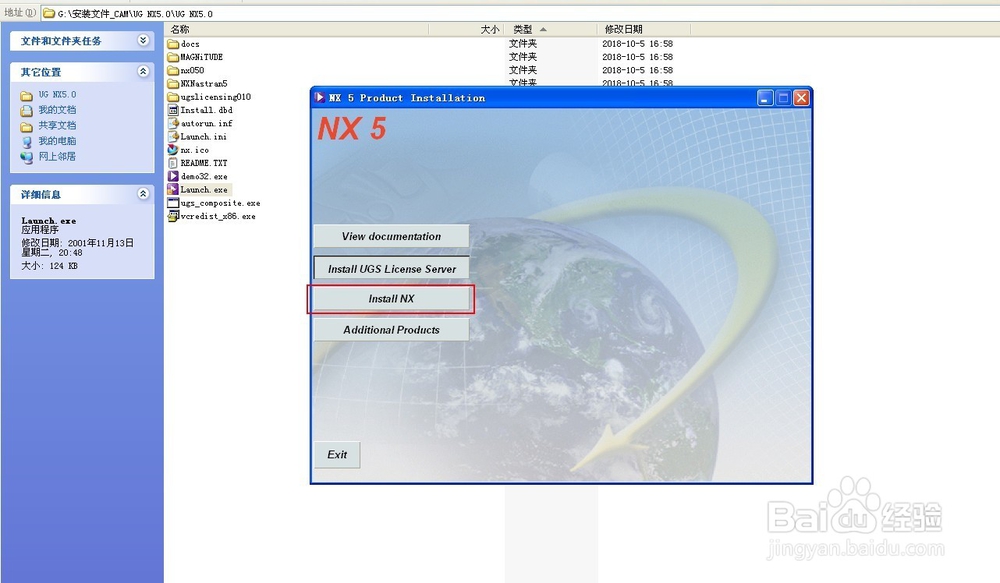Select the Launch.ini file icon

tap(173, 137)
